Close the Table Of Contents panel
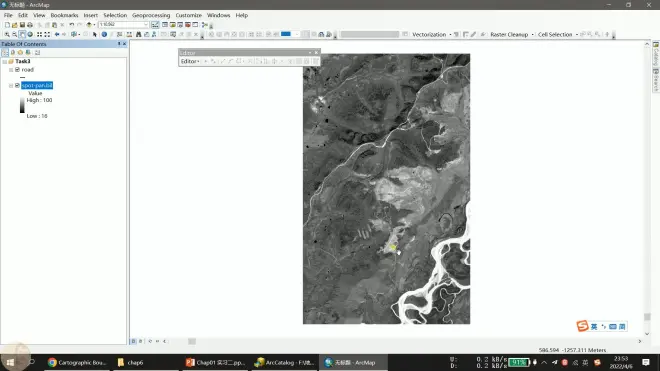 coord(124,44)
